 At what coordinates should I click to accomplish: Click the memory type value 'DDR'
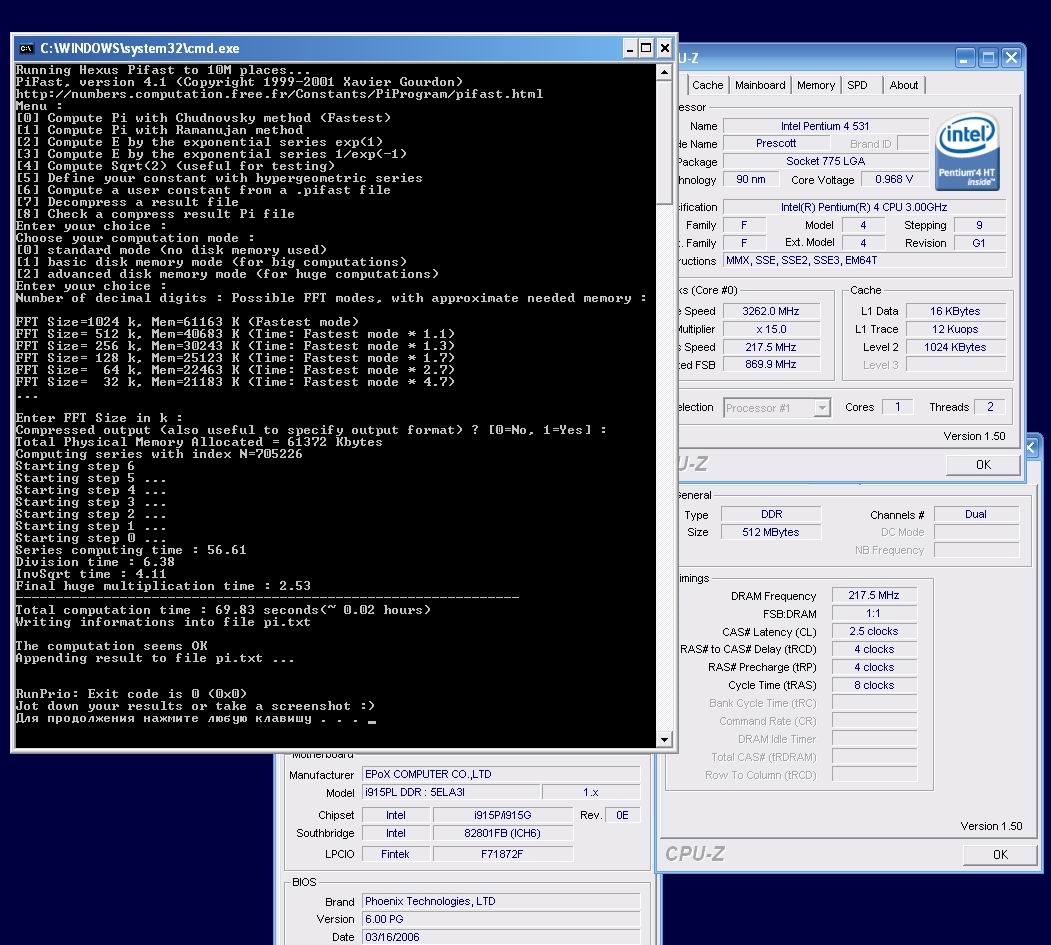[x=771, y=514]
